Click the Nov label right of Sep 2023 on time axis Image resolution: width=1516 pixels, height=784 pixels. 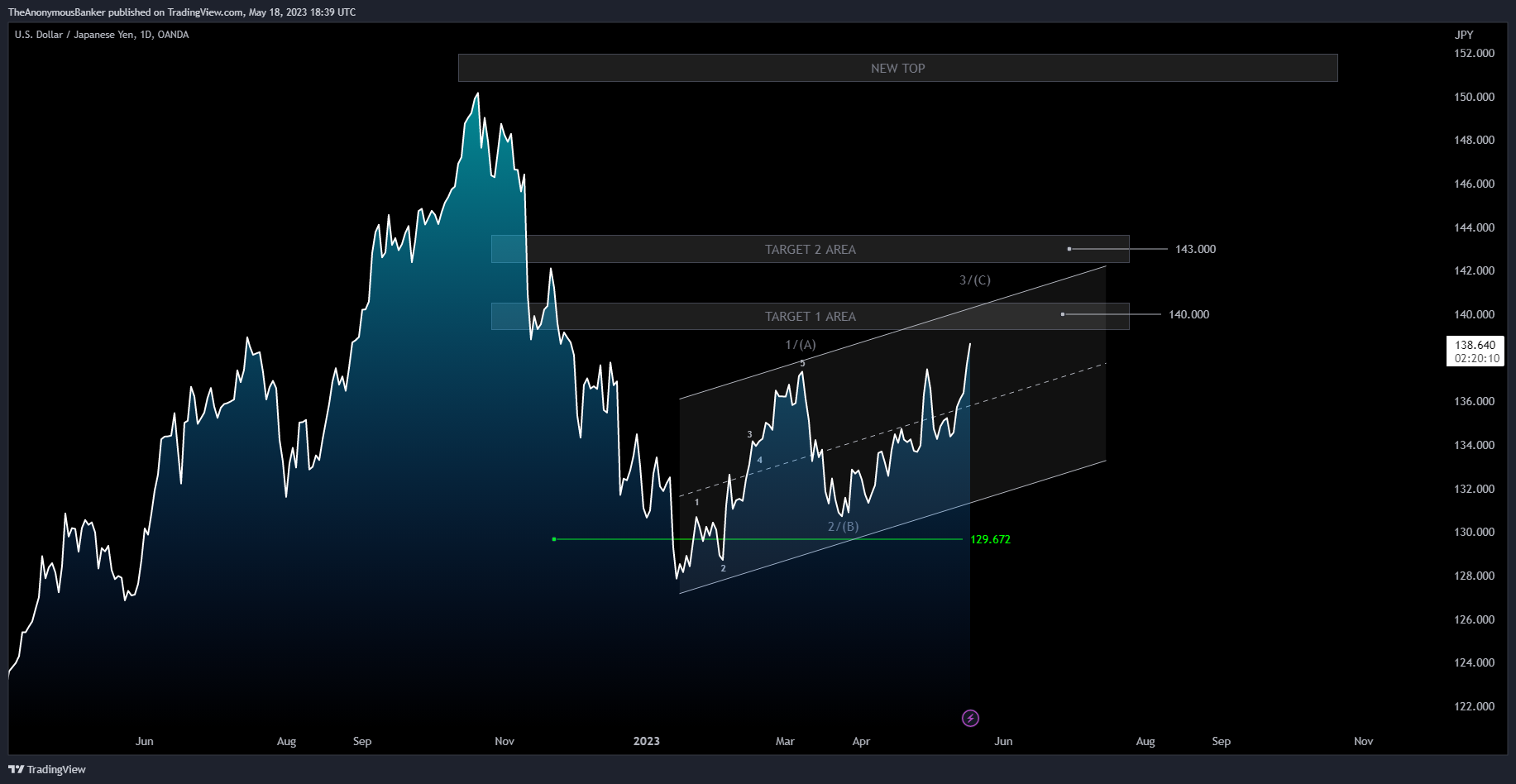point(1363,741)
